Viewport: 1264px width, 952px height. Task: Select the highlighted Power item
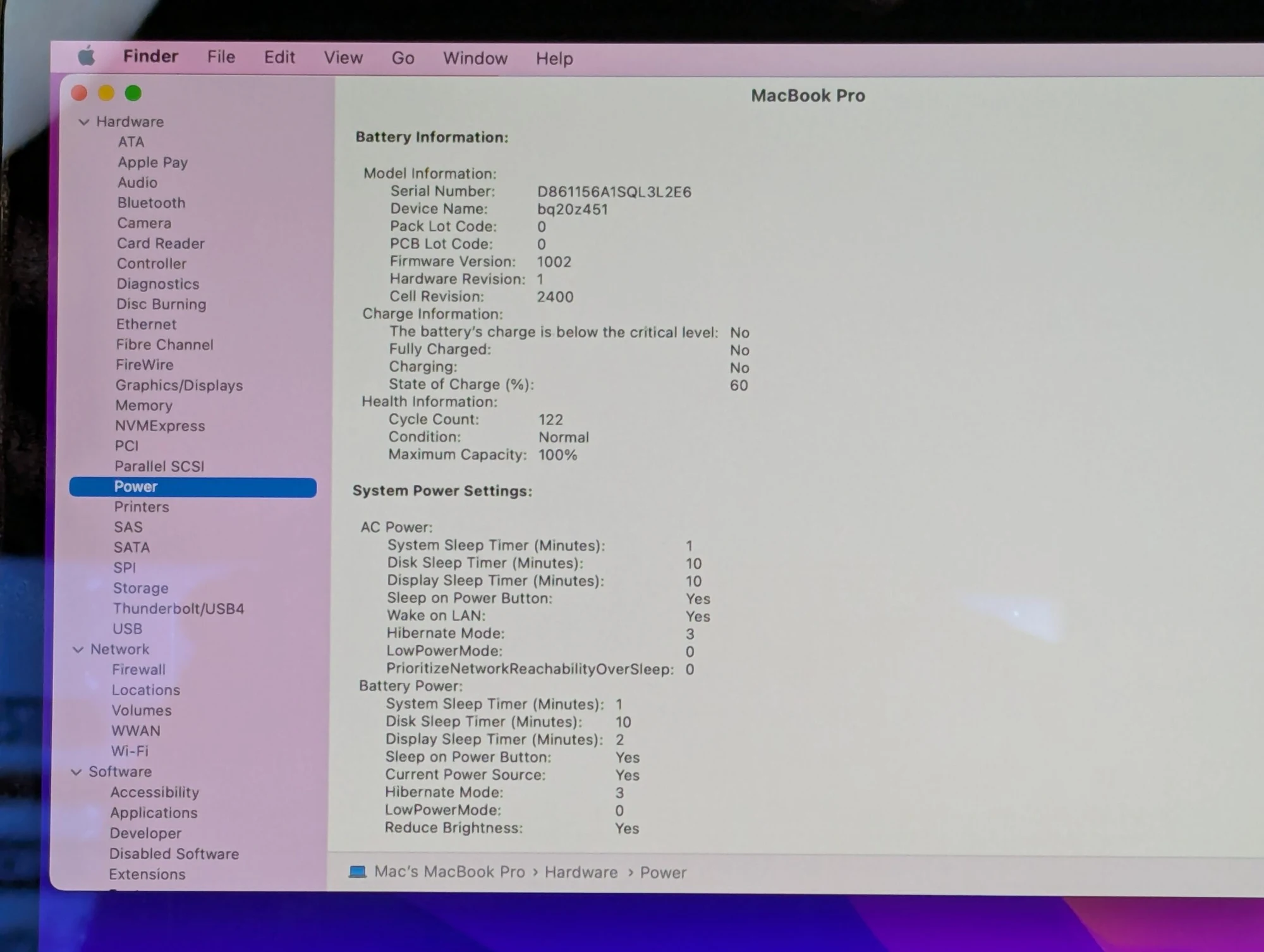[x=193, y=487]
